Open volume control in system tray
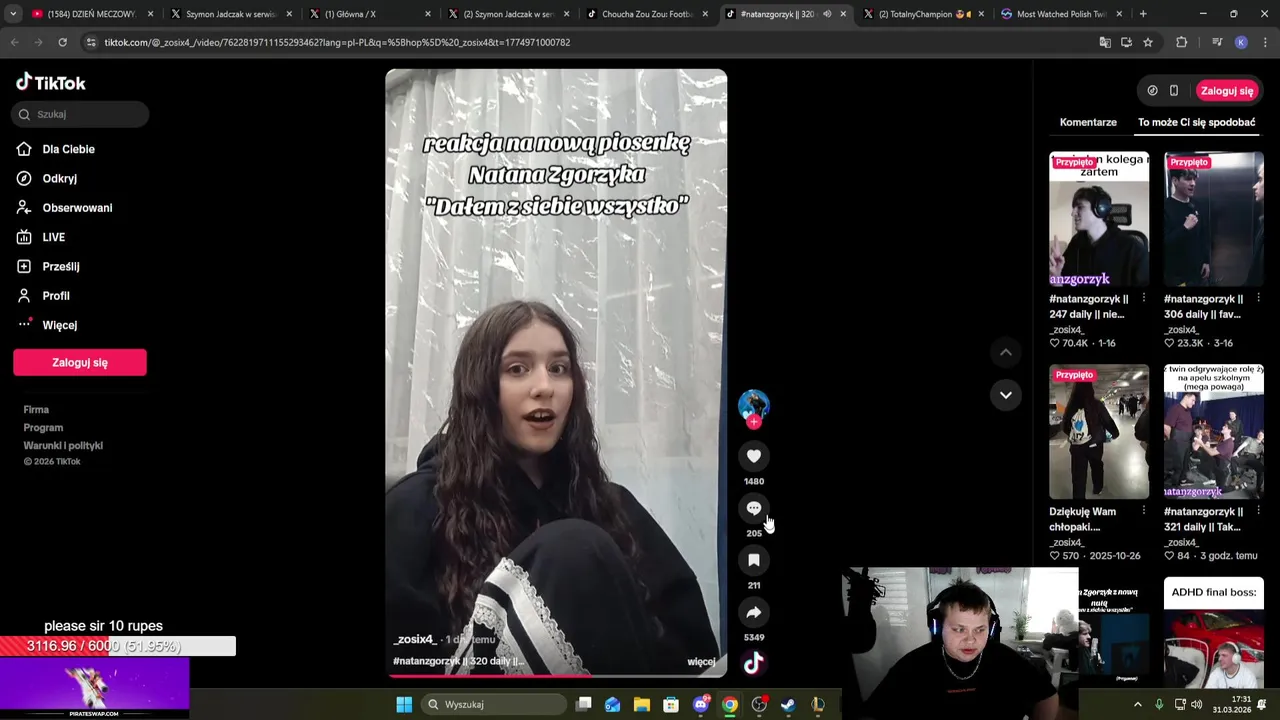This screenshot has height=720, width=1280. pyautogui.click(x=1197, y=704)
